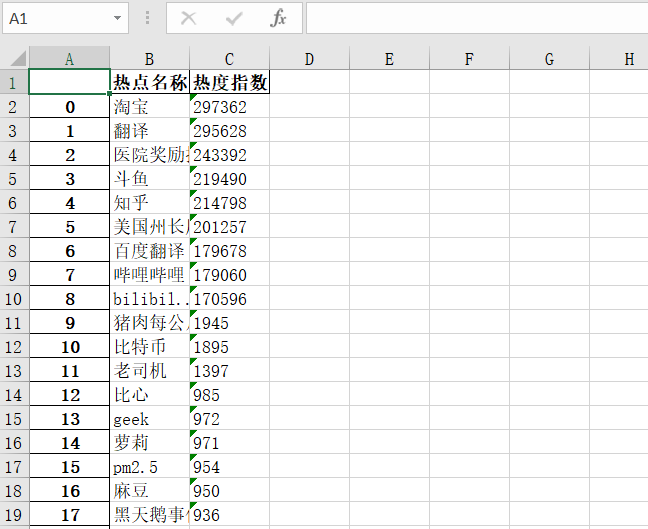Click the header cell 热度指数

click(229, 82)
